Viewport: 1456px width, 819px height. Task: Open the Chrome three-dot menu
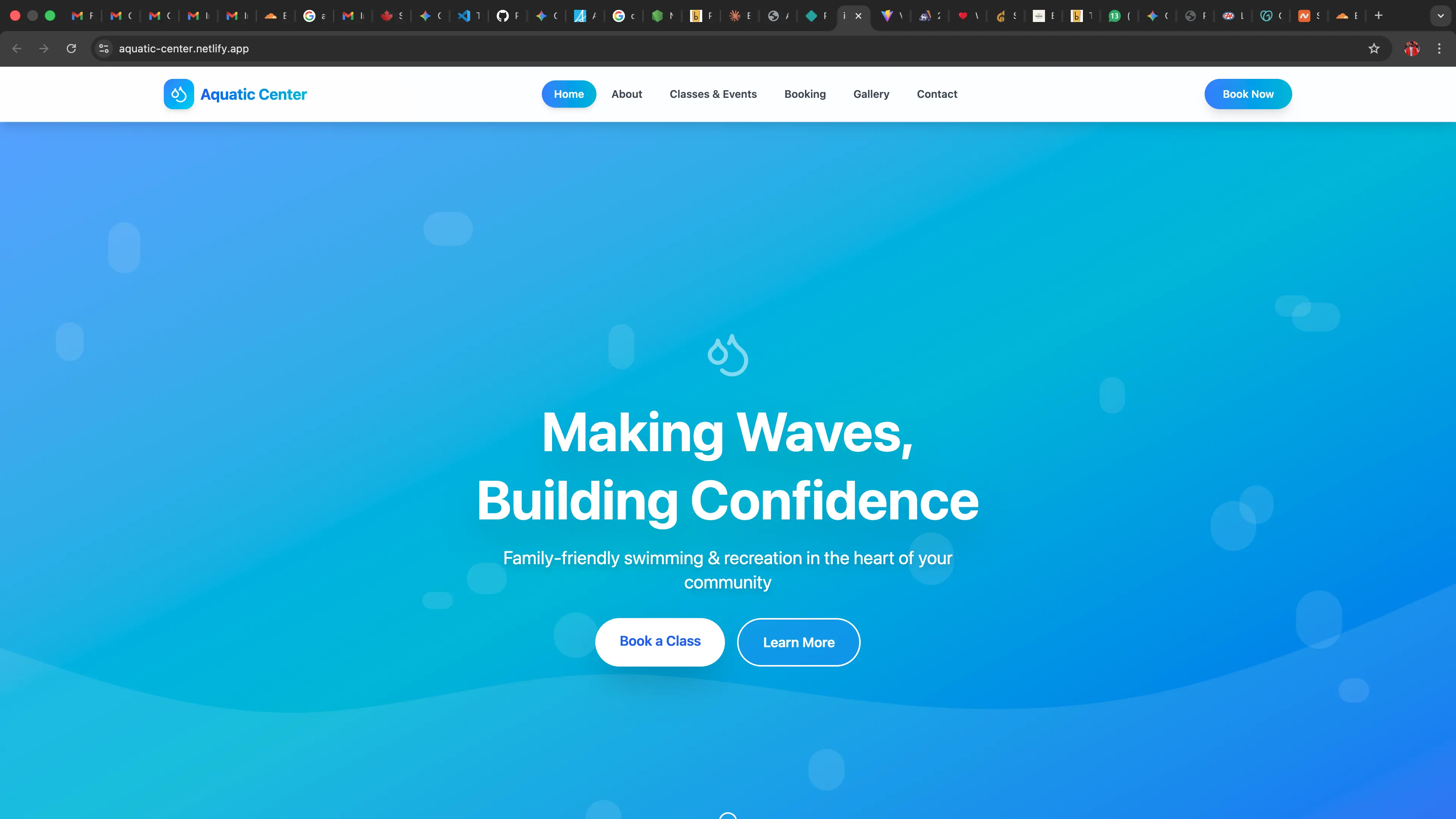1439,49
